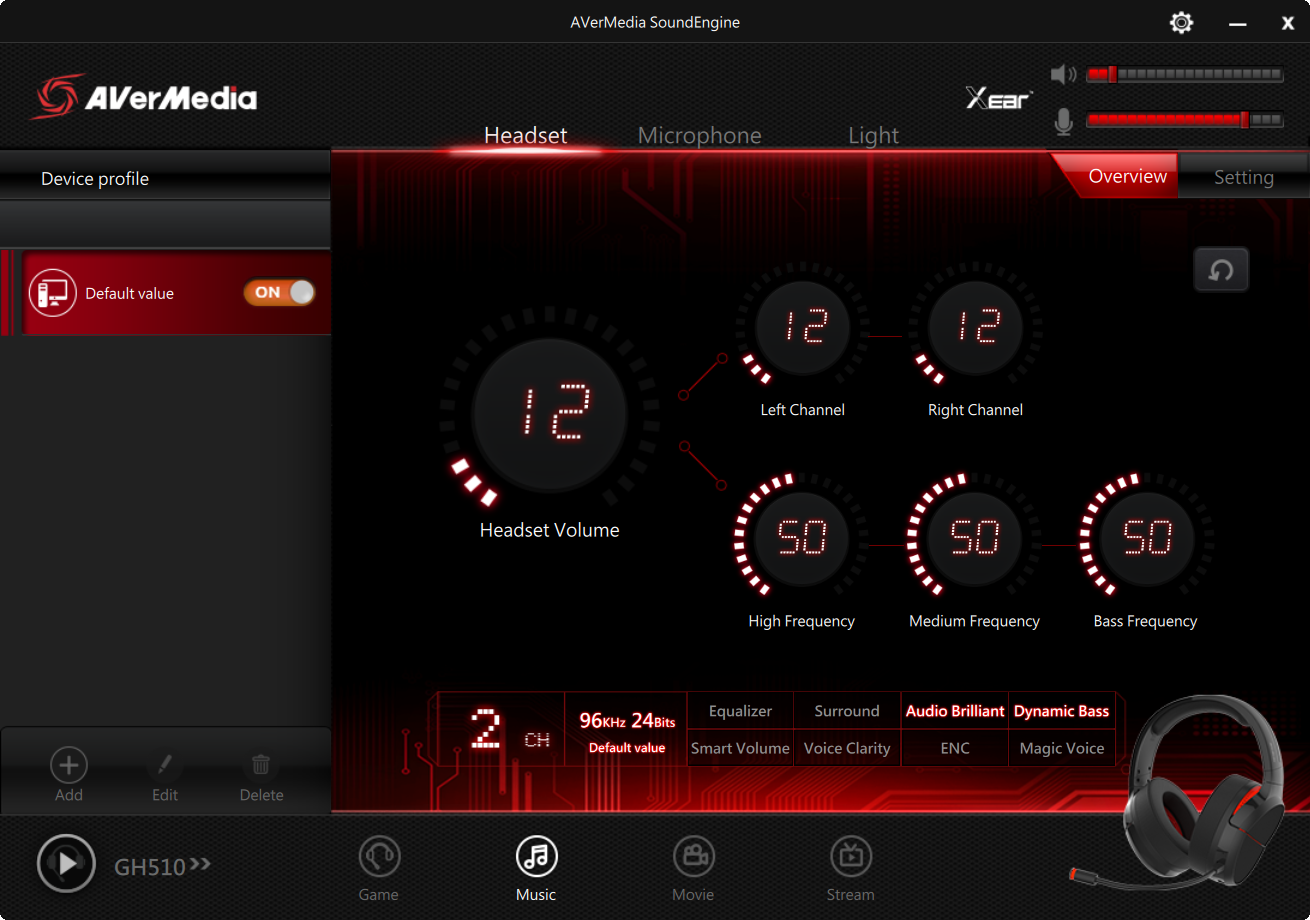Select the Default value profile row
Image resolution: width=1310 pixels, height=920 pixels.
[165, 293]
